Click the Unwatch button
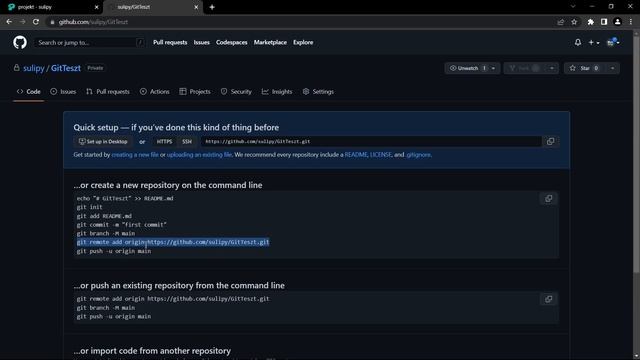Image resolution: width=640 pixels, height=360 pixels. click(x=467, y=68)
